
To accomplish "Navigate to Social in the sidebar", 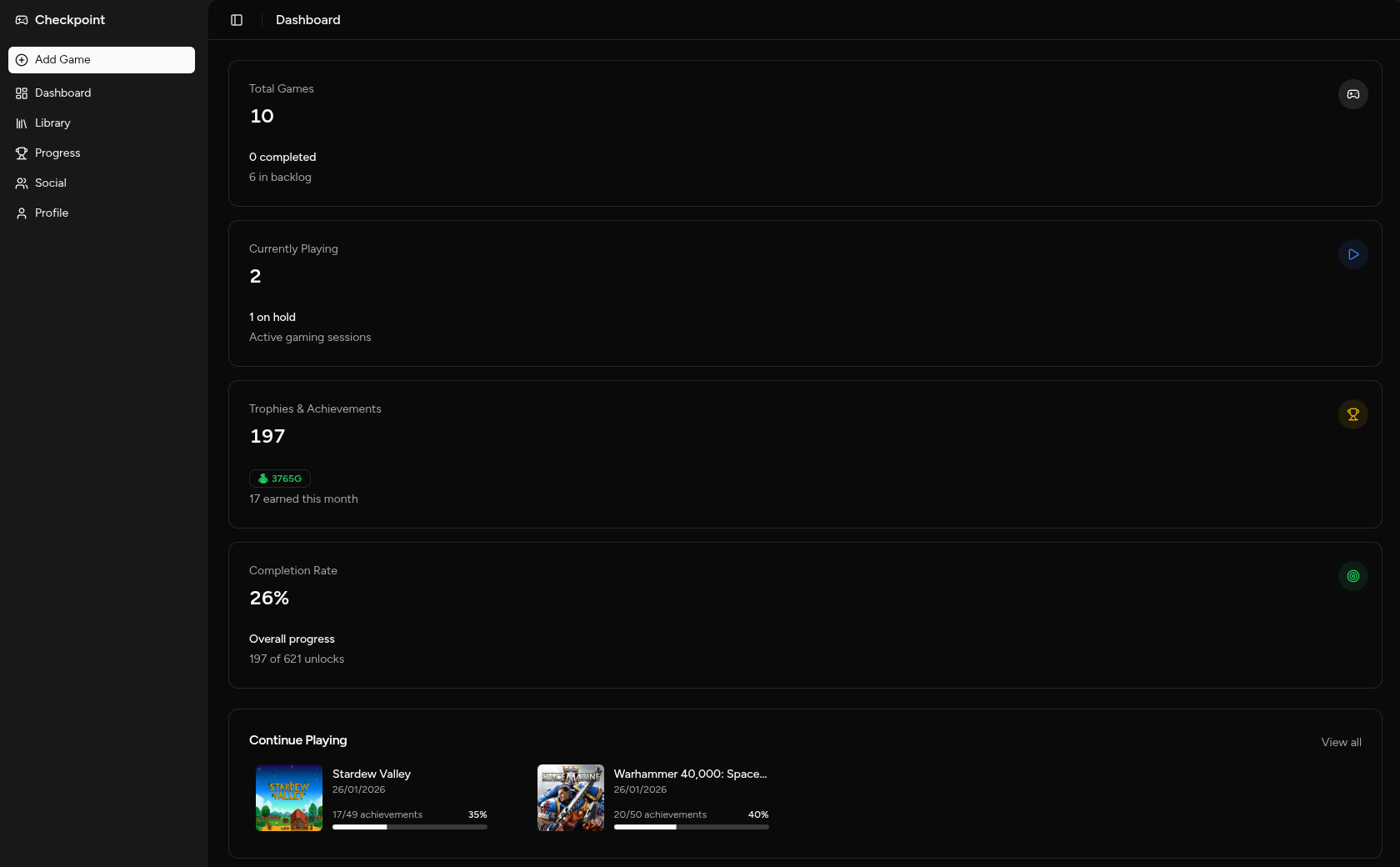I will click(x=50, y=183).
